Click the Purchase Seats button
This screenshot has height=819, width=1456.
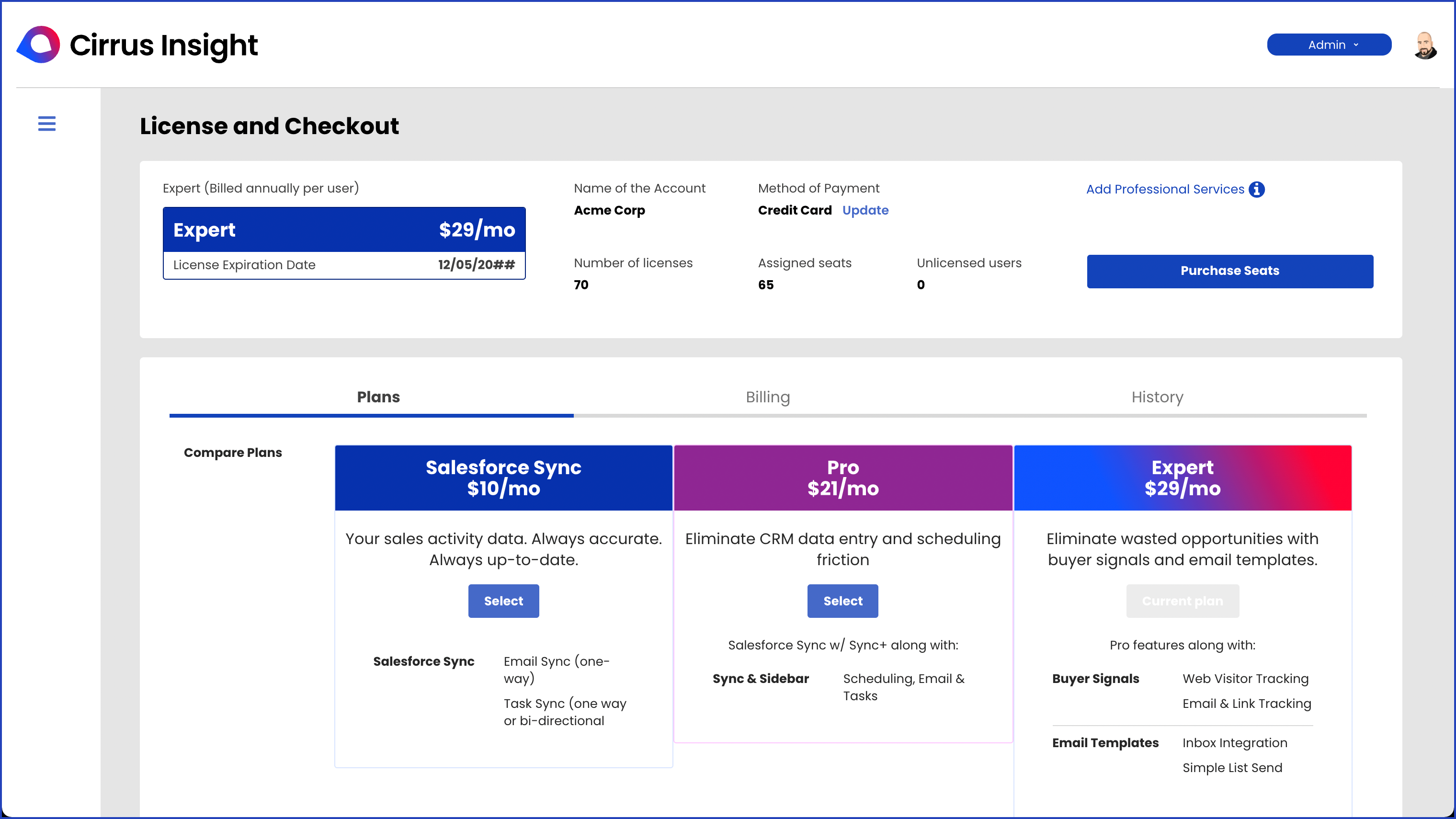pyautogui.click(x=1230, y=271)
